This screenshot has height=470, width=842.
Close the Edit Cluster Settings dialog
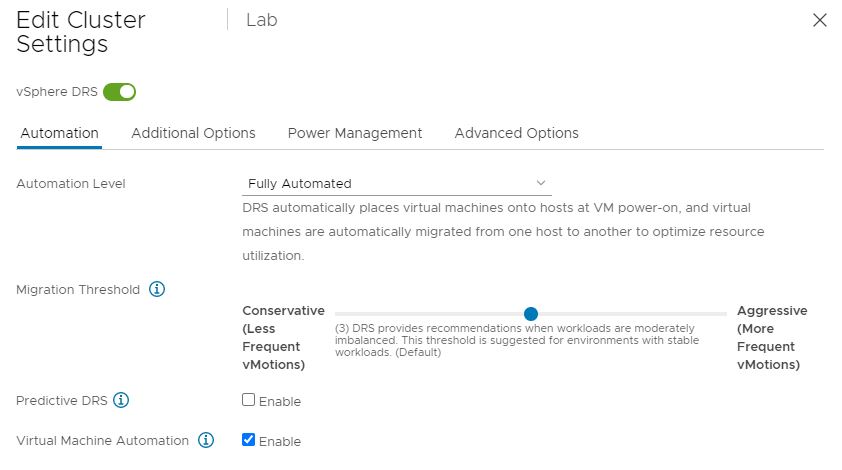(819, 20)
